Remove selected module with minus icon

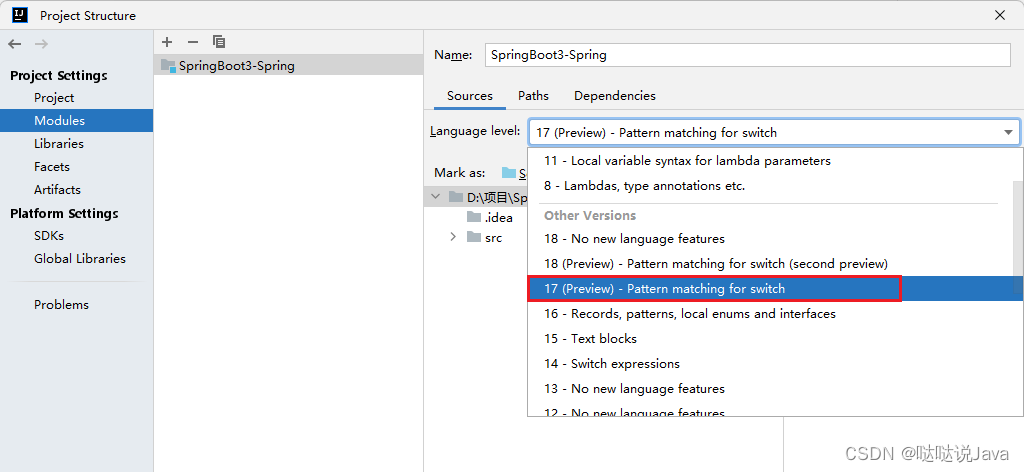193,42
